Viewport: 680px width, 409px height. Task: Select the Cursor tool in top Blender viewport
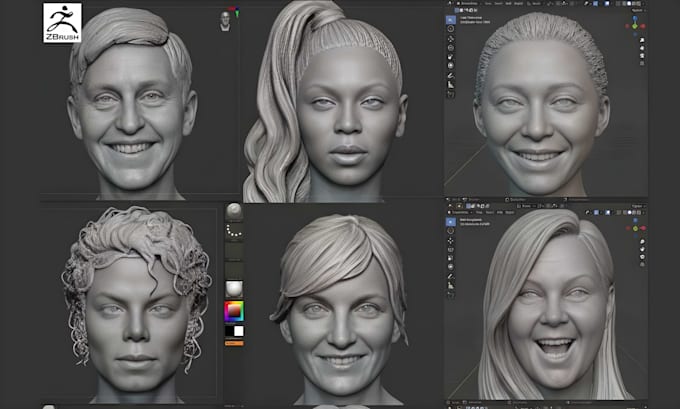(451, 29)
